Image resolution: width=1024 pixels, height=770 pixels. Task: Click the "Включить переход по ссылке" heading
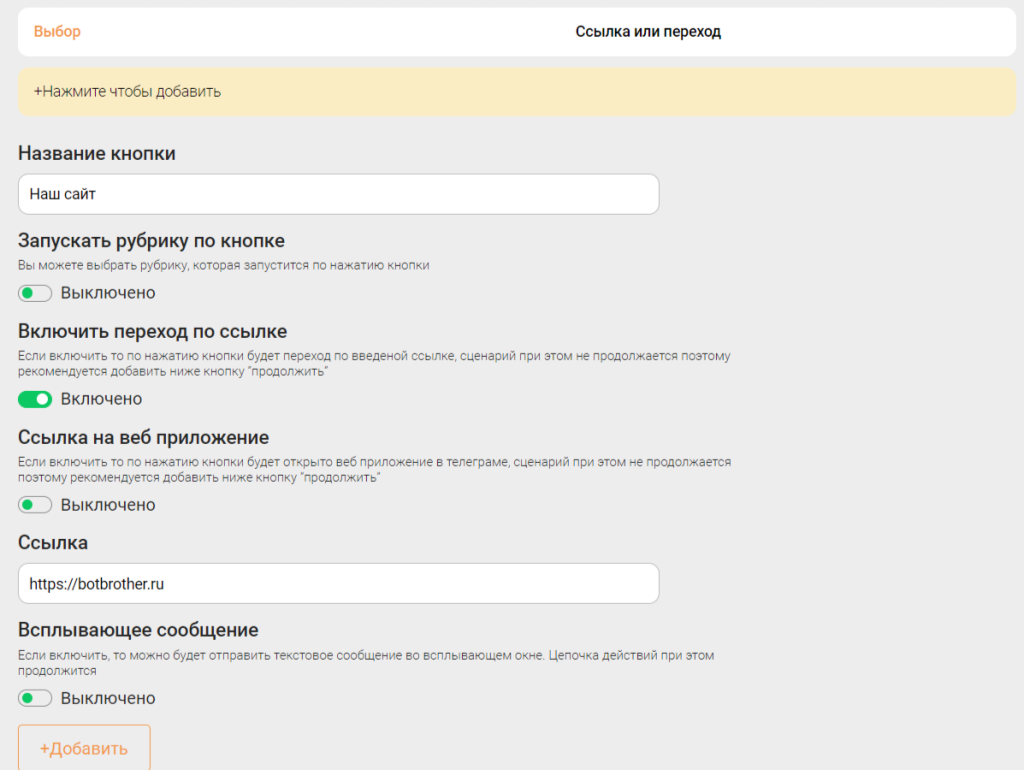pyautogui.click(x=152, y=332)
